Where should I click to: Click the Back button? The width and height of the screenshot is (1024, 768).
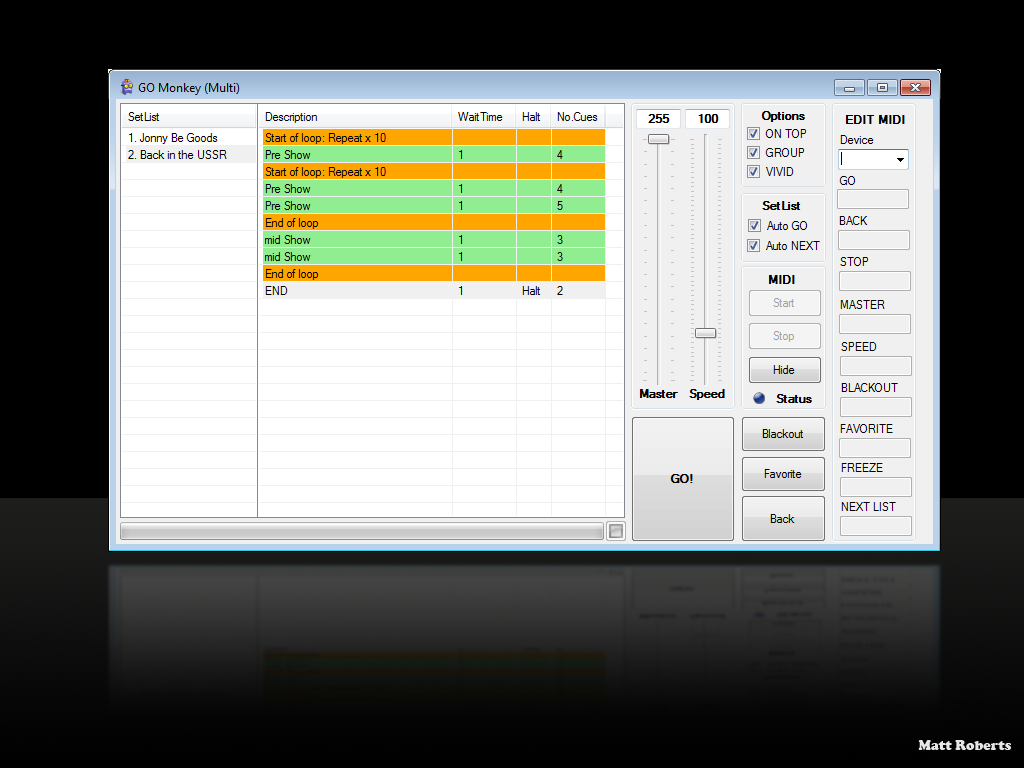pyautogui.click(x=782, y=519)
